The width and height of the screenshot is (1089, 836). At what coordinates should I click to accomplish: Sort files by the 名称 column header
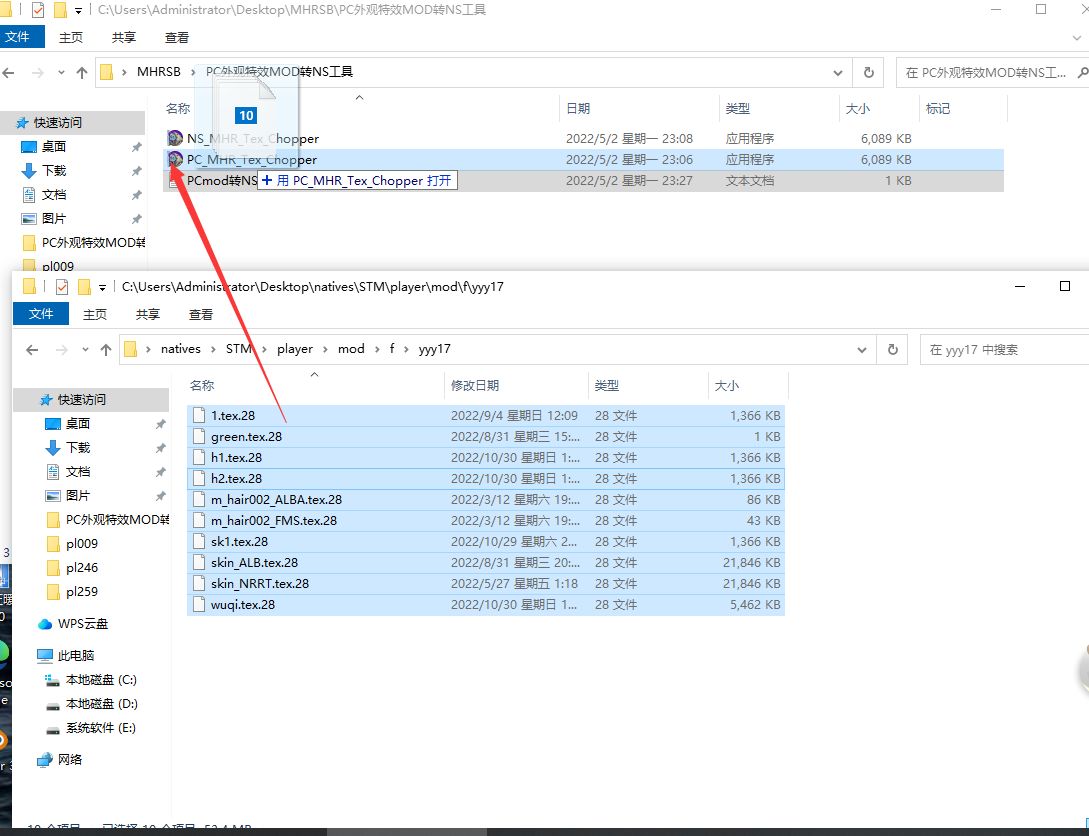pos(201,385)
